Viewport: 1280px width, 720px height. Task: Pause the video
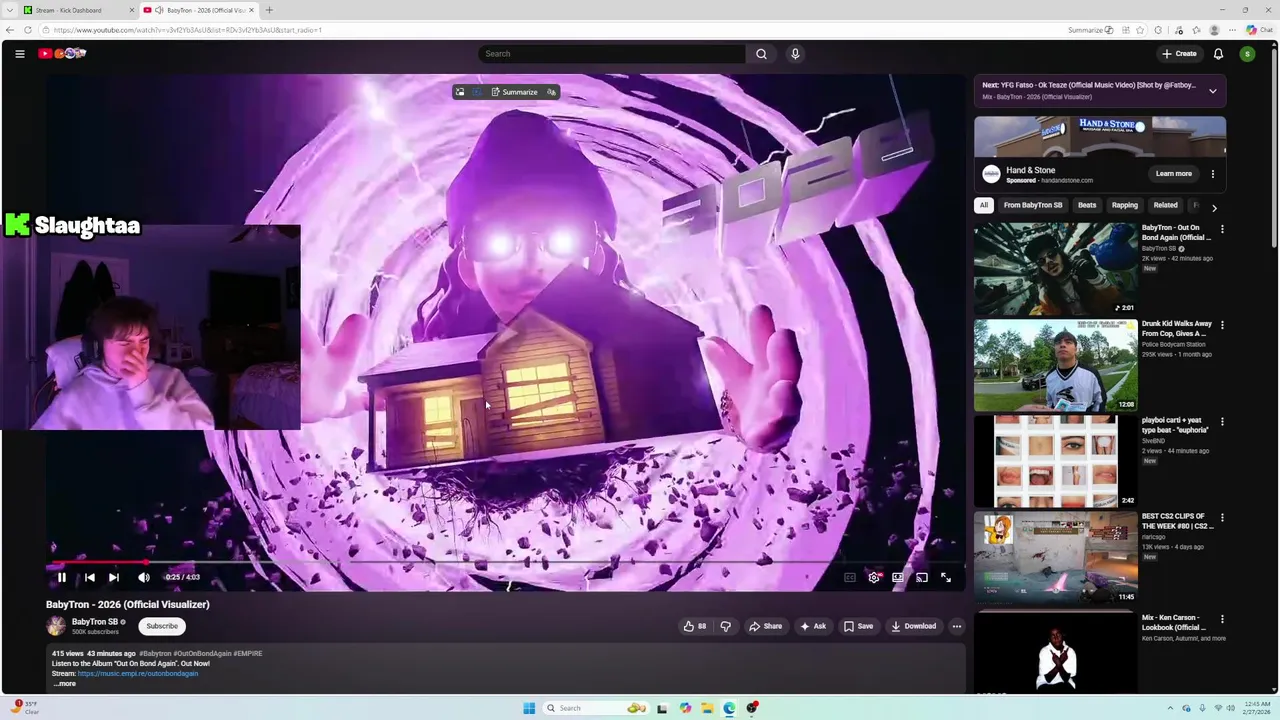(x=61, y=577)
